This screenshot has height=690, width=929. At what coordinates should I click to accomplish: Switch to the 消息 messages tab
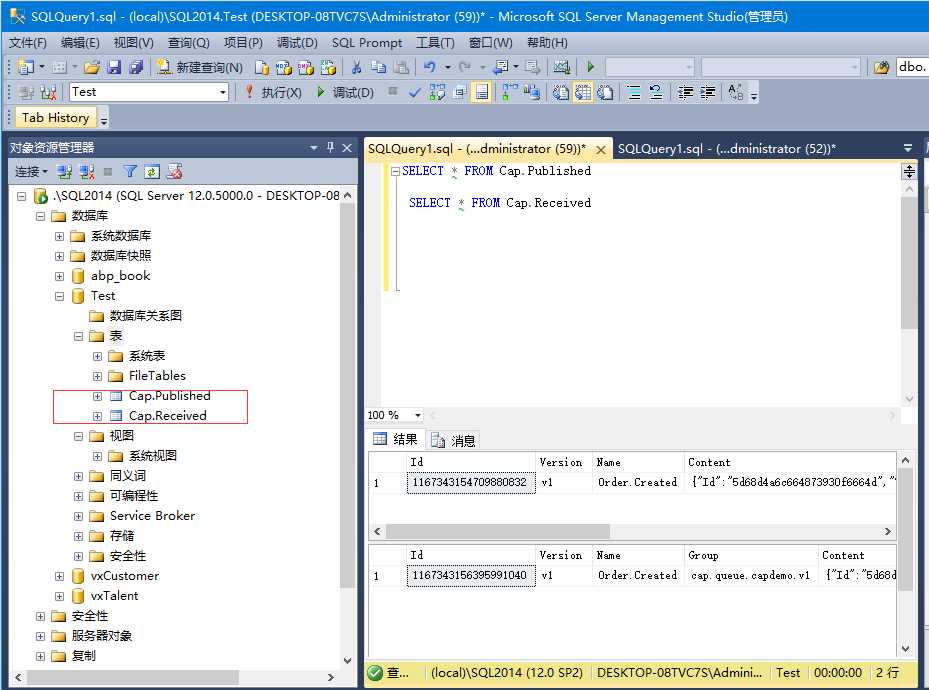coord(454,440)
